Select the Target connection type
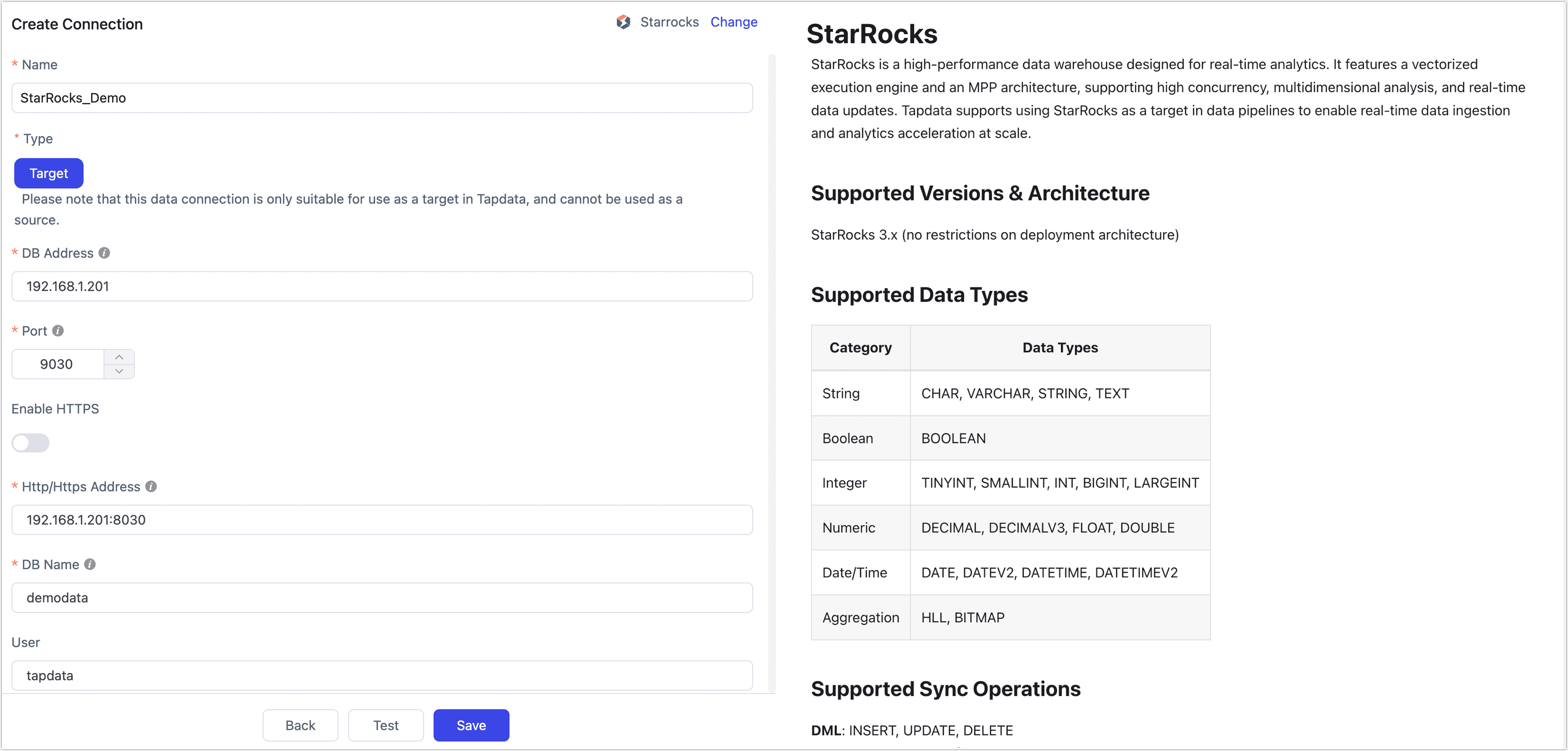This screenshot has height=751, width=1568. click(x=48, y=173)
